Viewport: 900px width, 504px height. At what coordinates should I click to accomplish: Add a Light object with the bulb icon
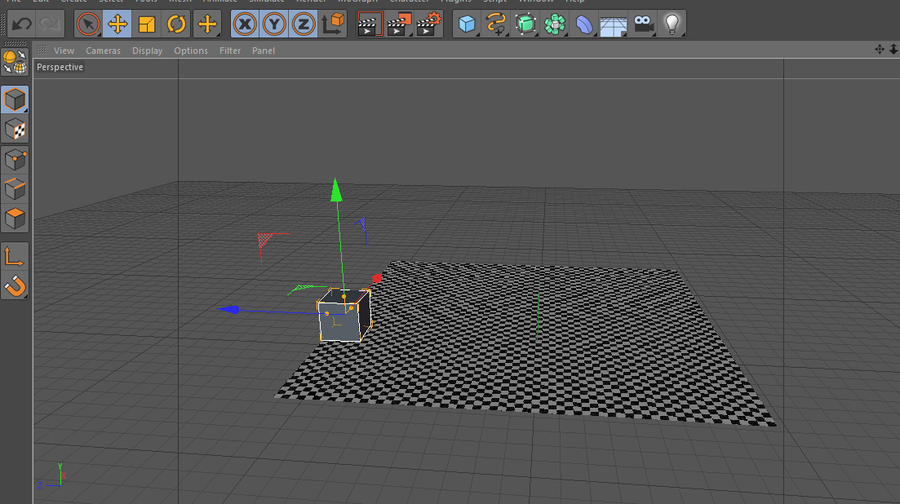pyautogui.click(x=672, y=24)
